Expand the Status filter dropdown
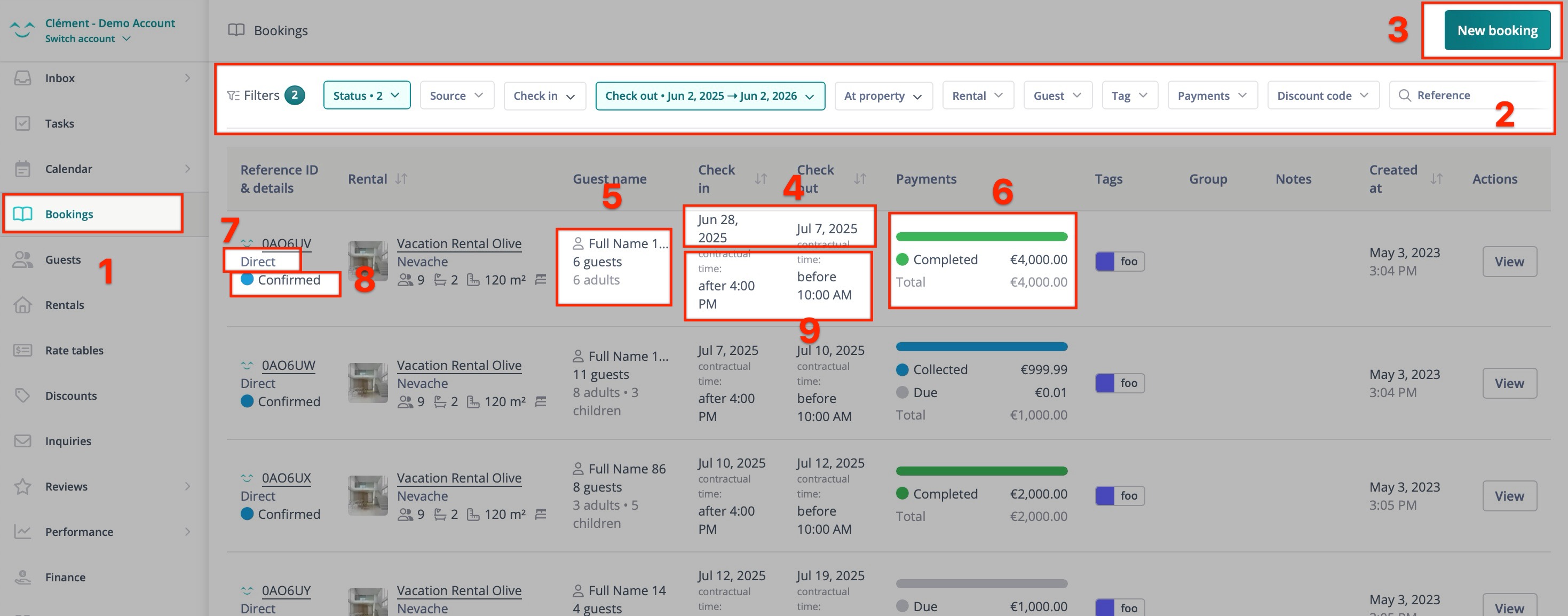Screen dimensions: 1568x616 (367, 96)
